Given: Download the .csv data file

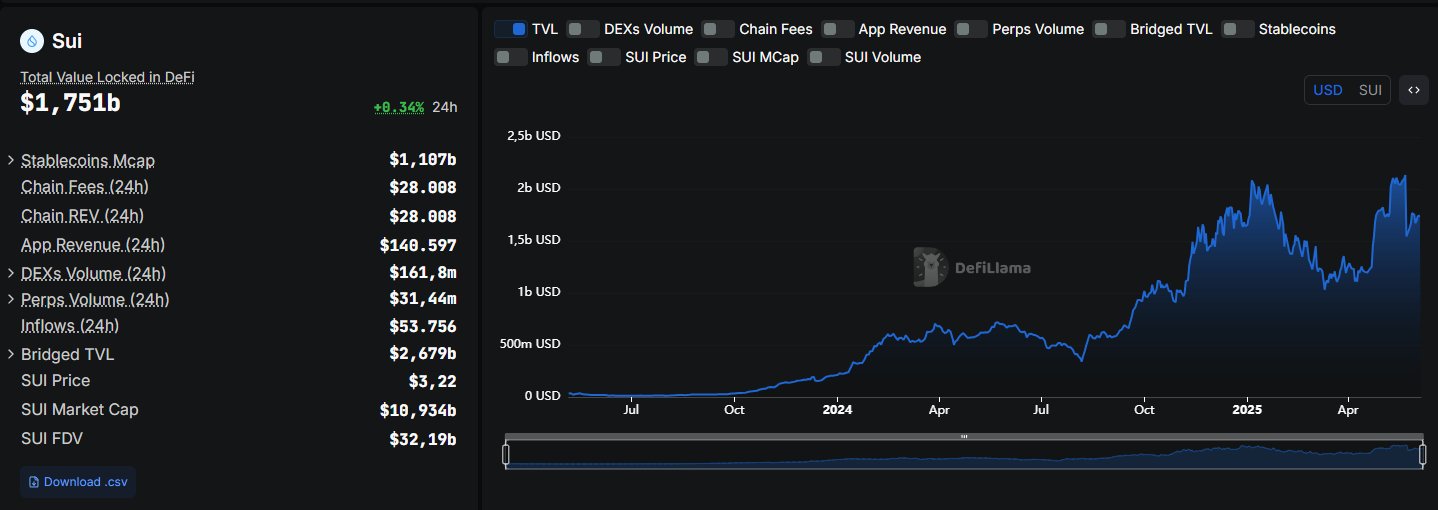Looking at the screenshot, I should point(78,482).
